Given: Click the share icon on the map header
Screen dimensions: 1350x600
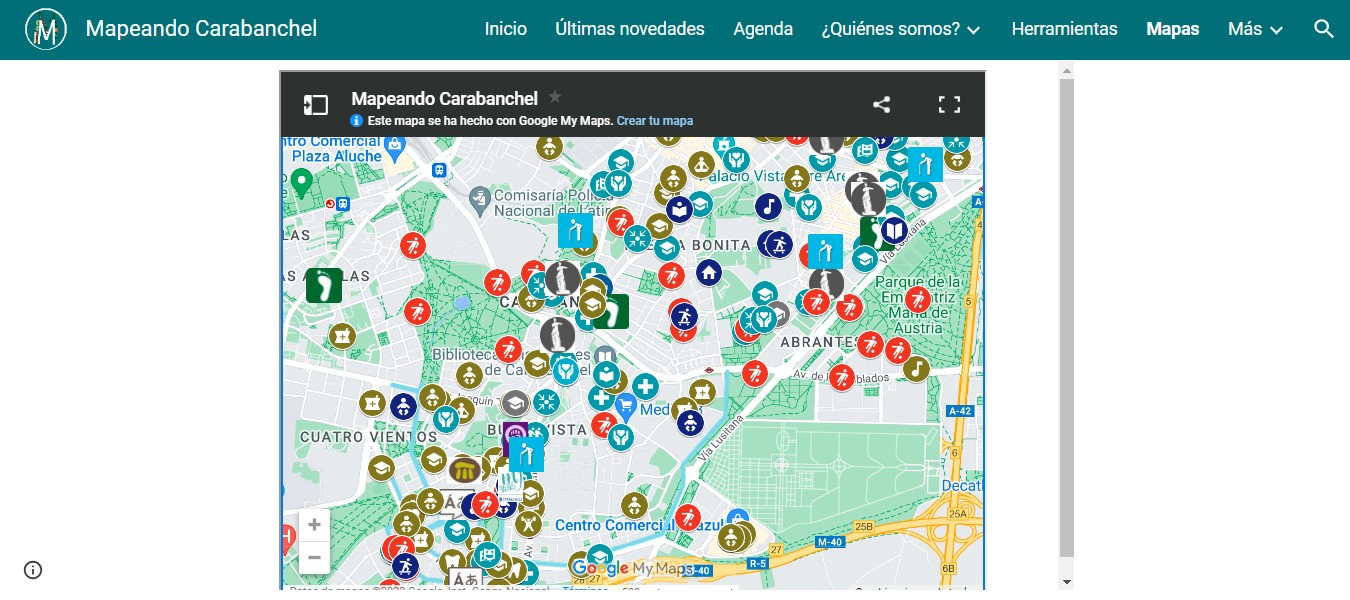Looking at the screenshot, I should point(881,103).
